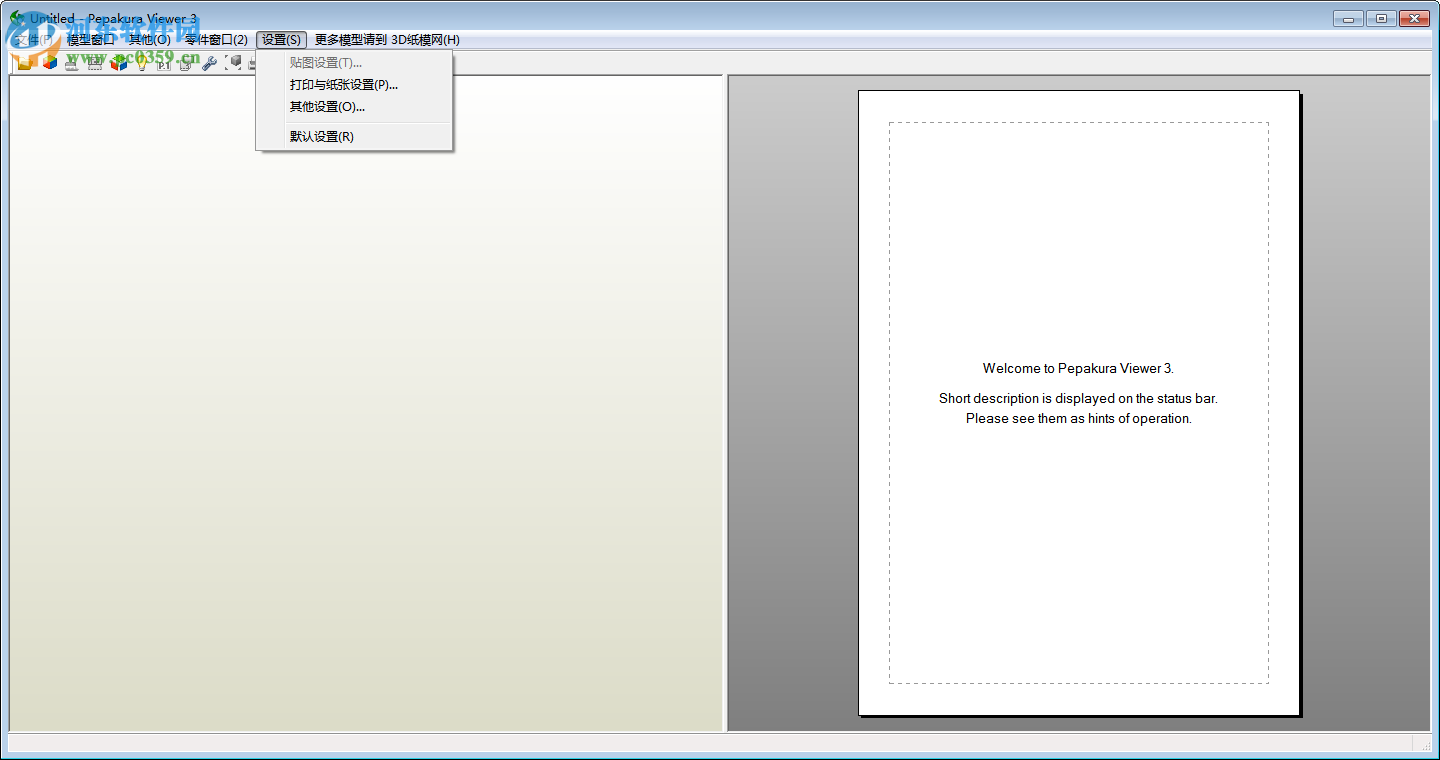Viewport: 1440px width, 760px height.
Task: Click the P.1 page number toolbar icon
Action: point(164,63)
